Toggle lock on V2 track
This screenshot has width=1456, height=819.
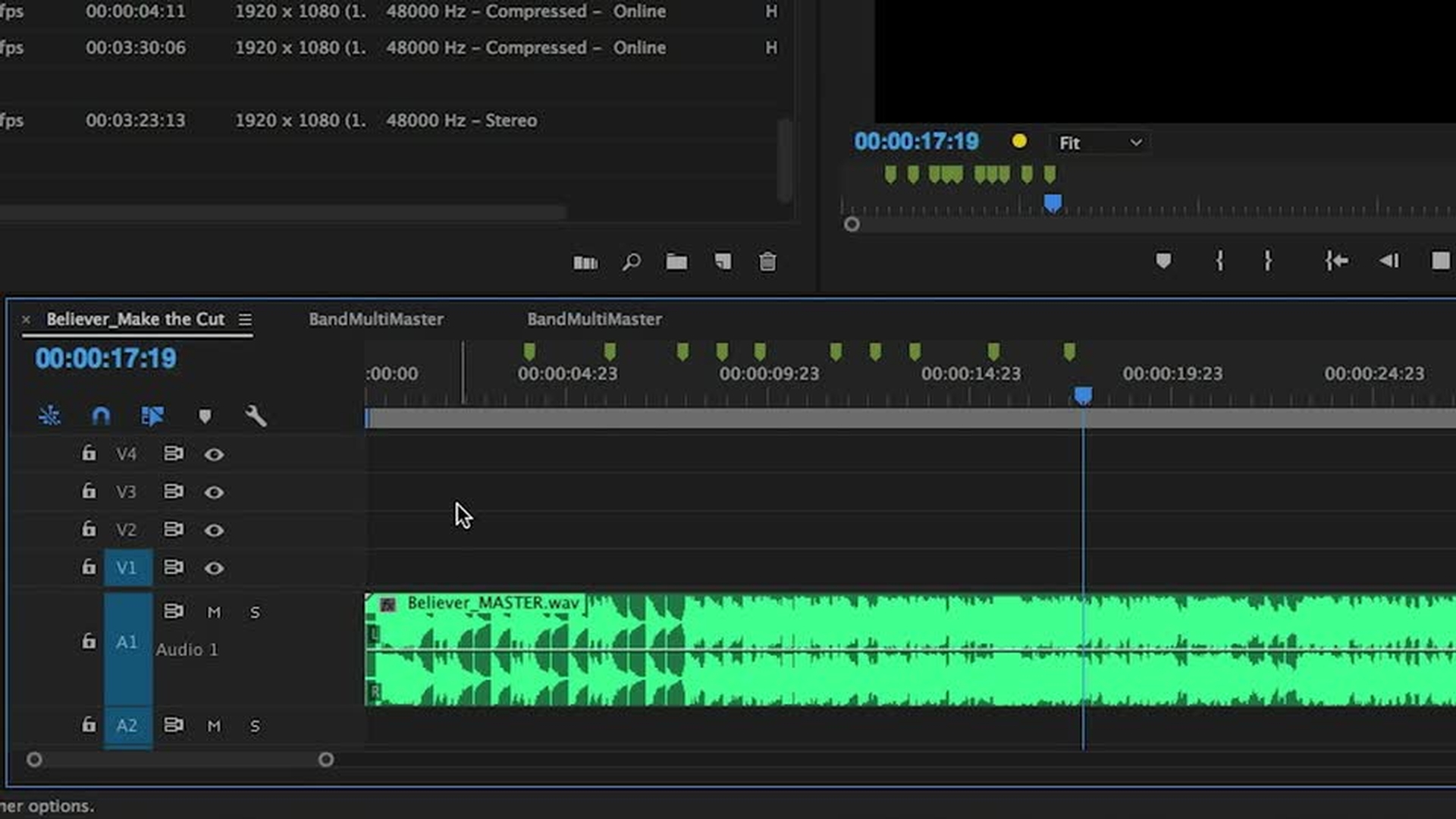(89, 529)
